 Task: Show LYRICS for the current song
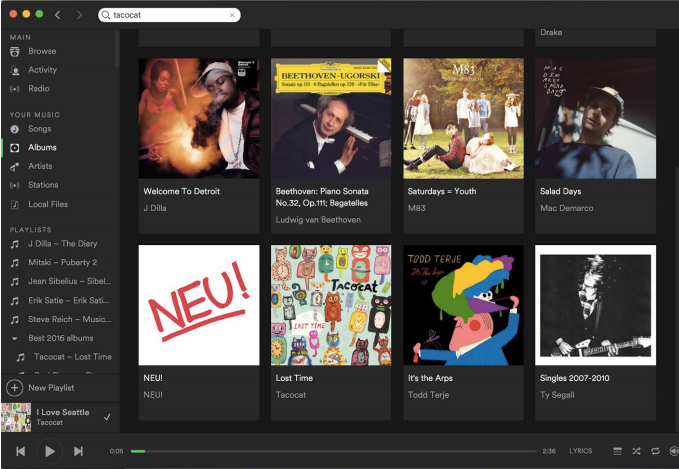[x=580, y=451]
